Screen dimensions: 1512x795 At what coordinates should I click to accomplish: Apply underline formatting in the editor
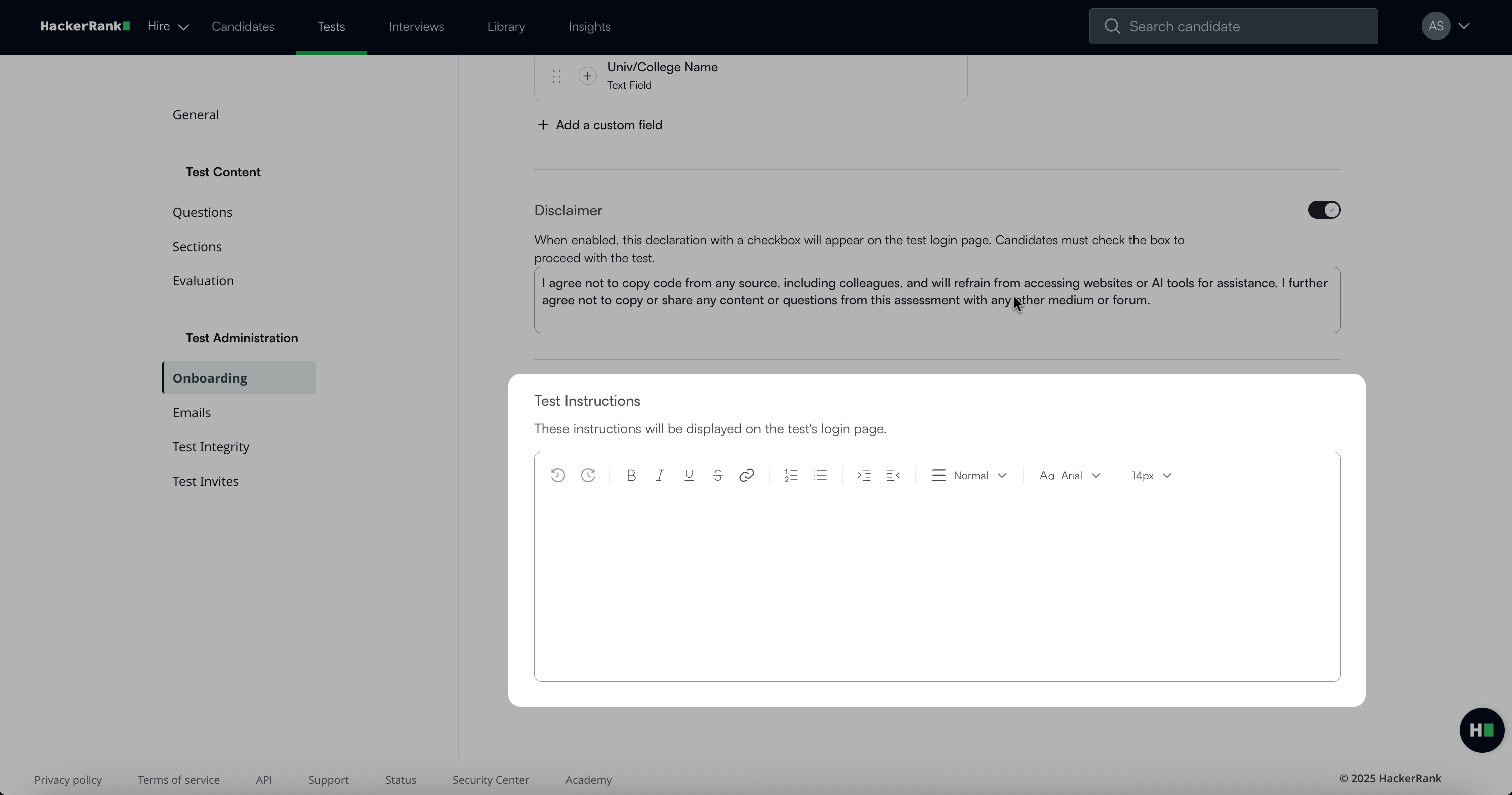coord(689,475)
